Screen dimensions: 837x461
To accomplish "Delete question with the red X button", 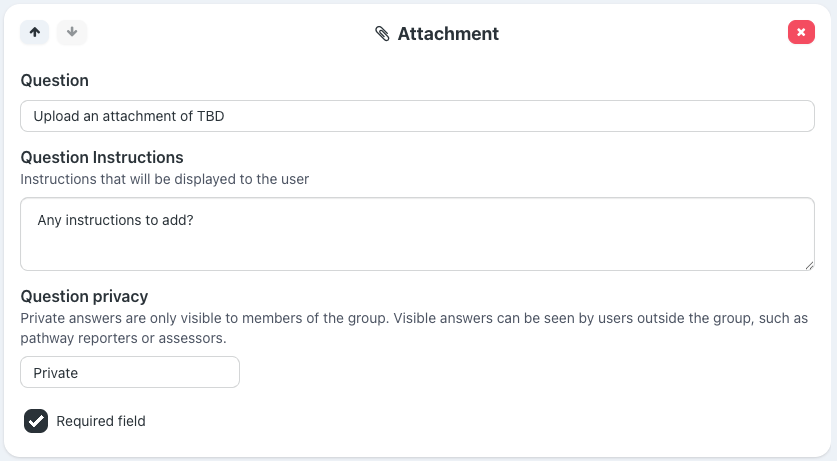I will [801, 32].
